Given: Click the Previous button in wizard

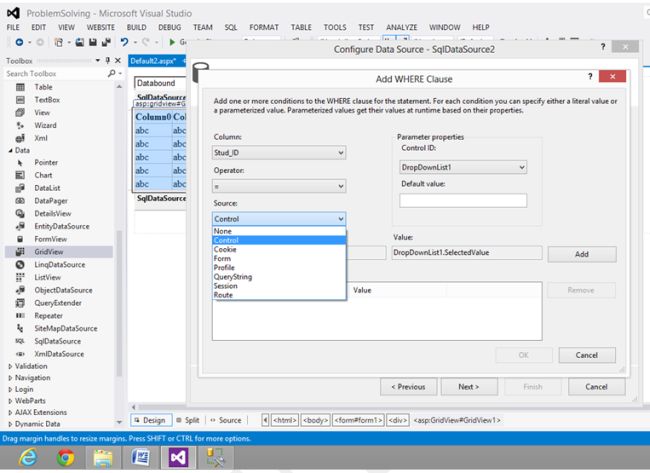Looking at the screenshot, I should point(408,386).
